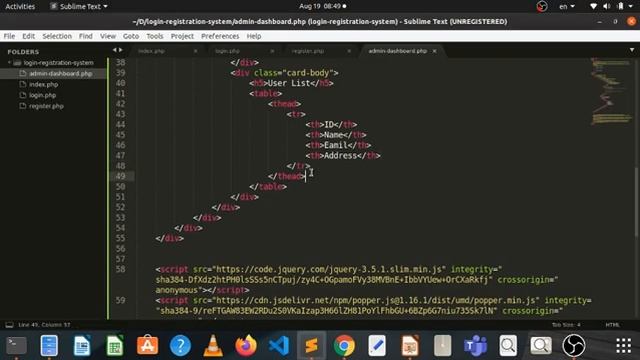Viewport: 640px width, 360px height.
Task: Click the recording indicator tray icon
Action: coord(542,7)
